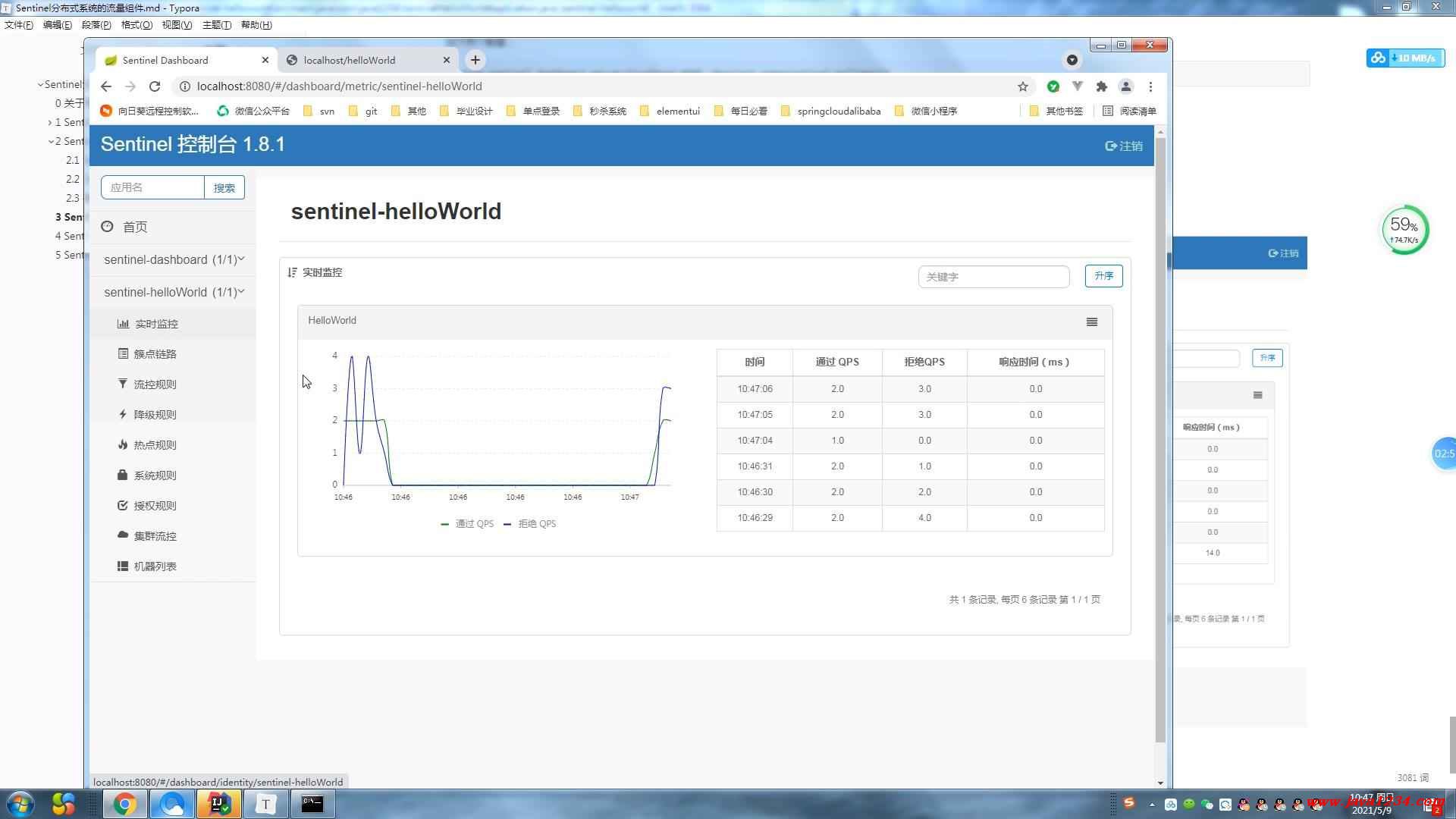This screenshot has height=819, width=1456.
Task: Open the HelloWorld chart hamburger menu
Action: coord(1092,322)
